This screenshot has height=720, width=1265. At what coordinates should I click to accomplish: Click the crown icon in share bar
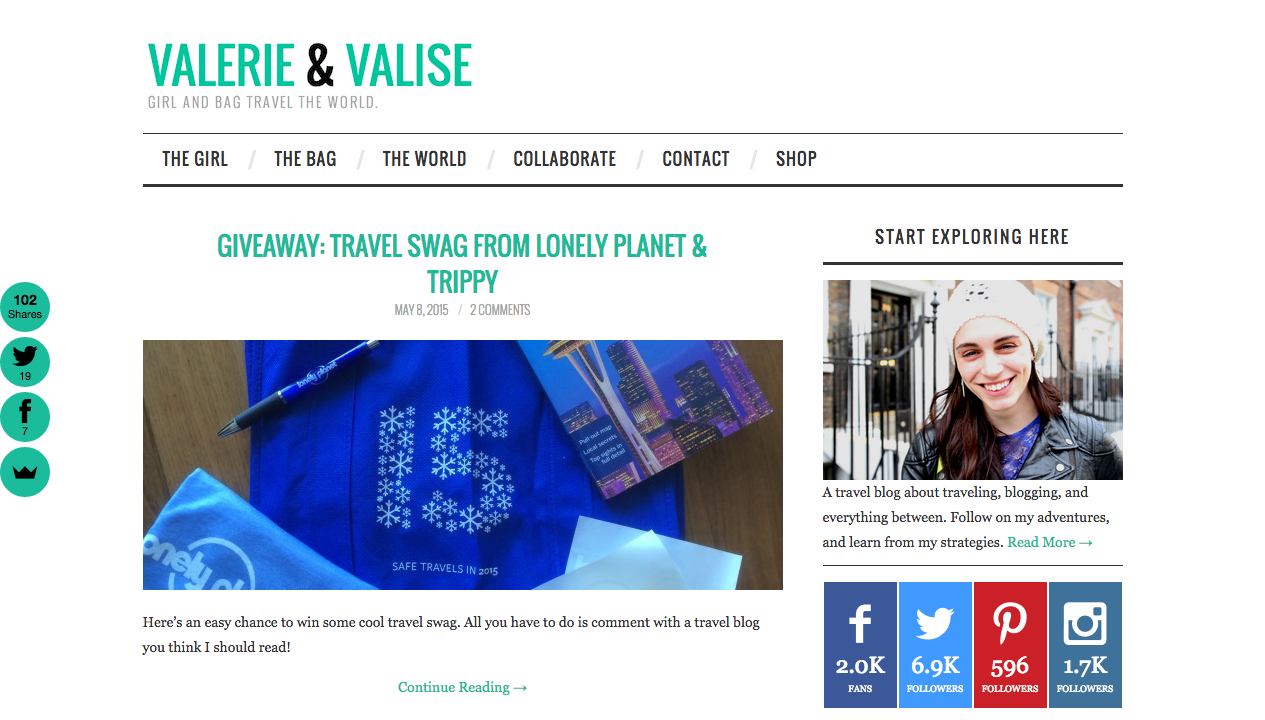click(x=25, y=472)
